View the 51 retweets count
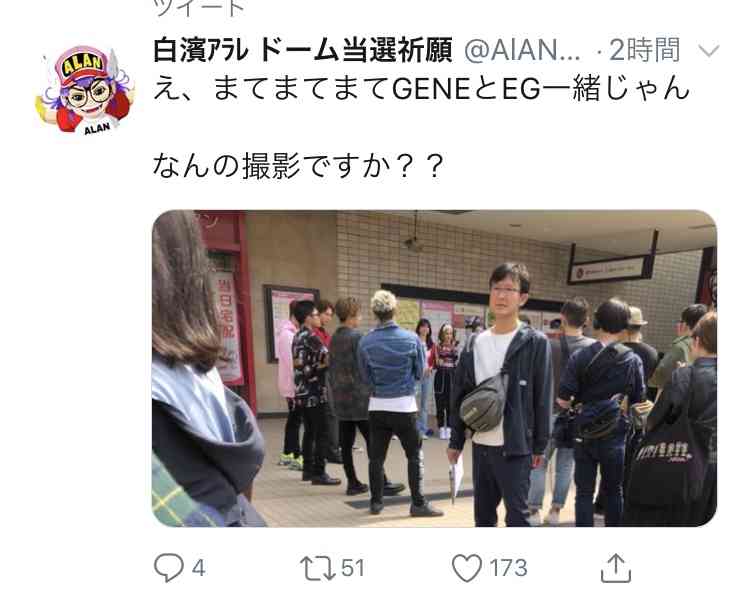Screen dimensions: 747x596 (x=353, y=568)
